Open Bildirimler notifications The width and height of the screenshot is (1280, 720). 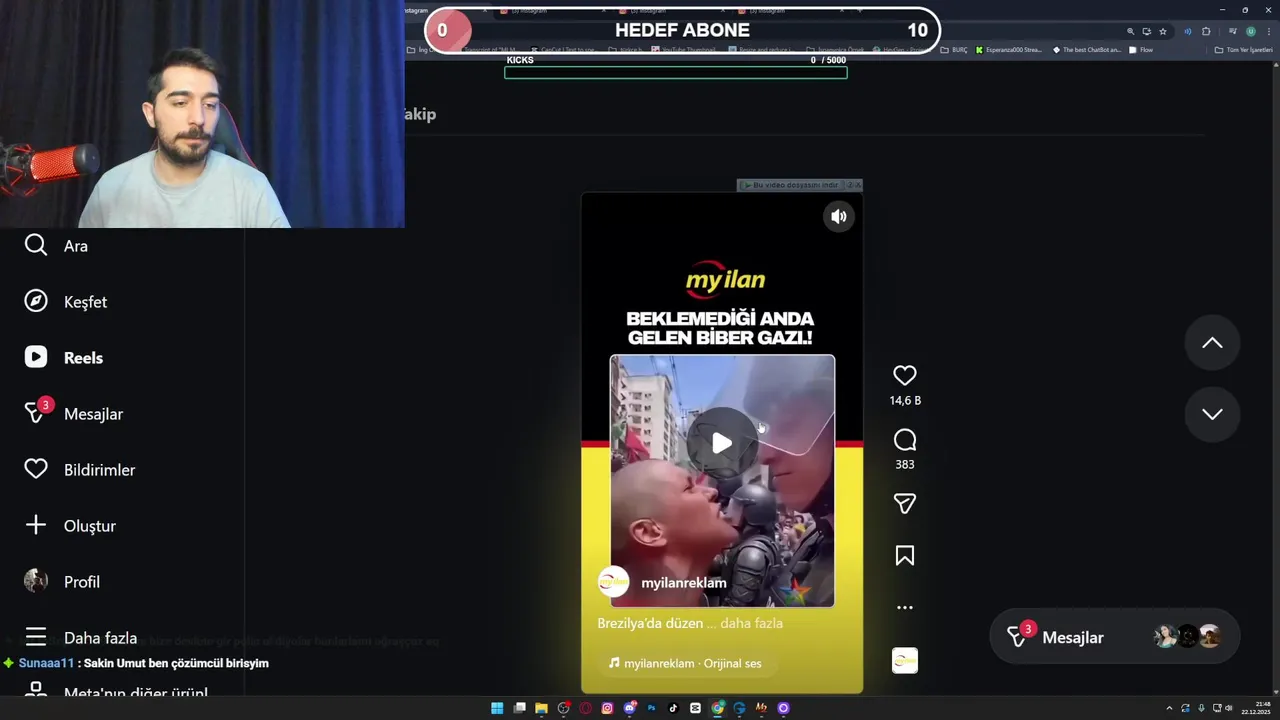pyautogui.click(x=79, y=469)
